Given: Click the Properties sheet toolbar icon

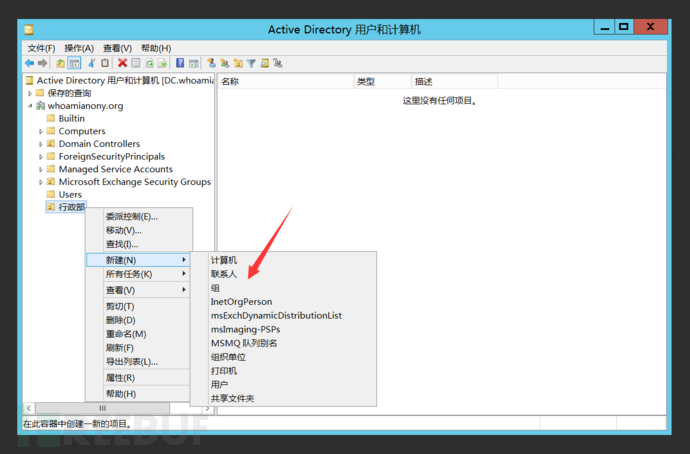Looking at the screenshot, I should [x=136, y=63].
